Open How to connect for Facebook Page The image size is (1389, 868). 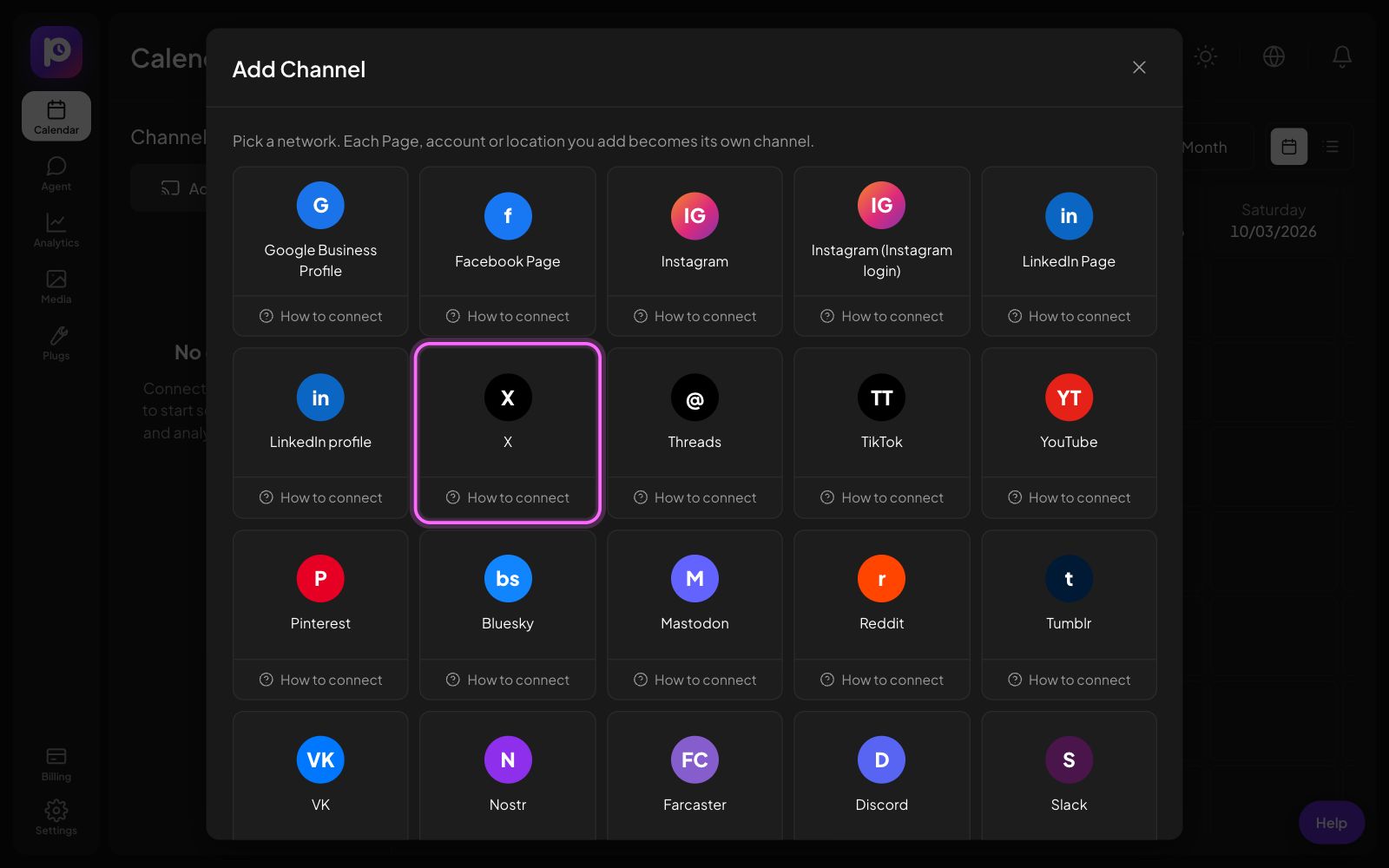(508, 316)
